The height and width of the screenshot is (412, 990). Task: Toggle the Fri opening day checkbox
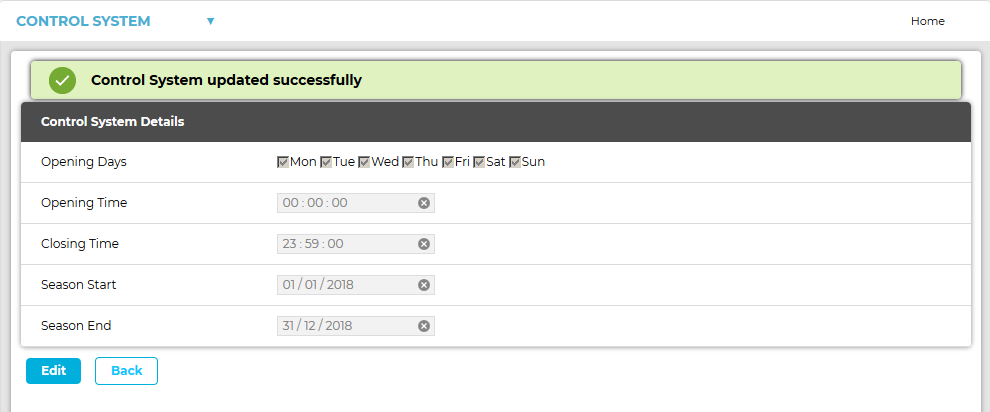(448, 162)
